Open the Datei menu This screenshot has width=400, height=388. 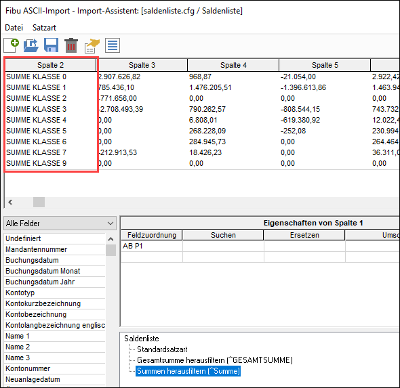point(14,28)
